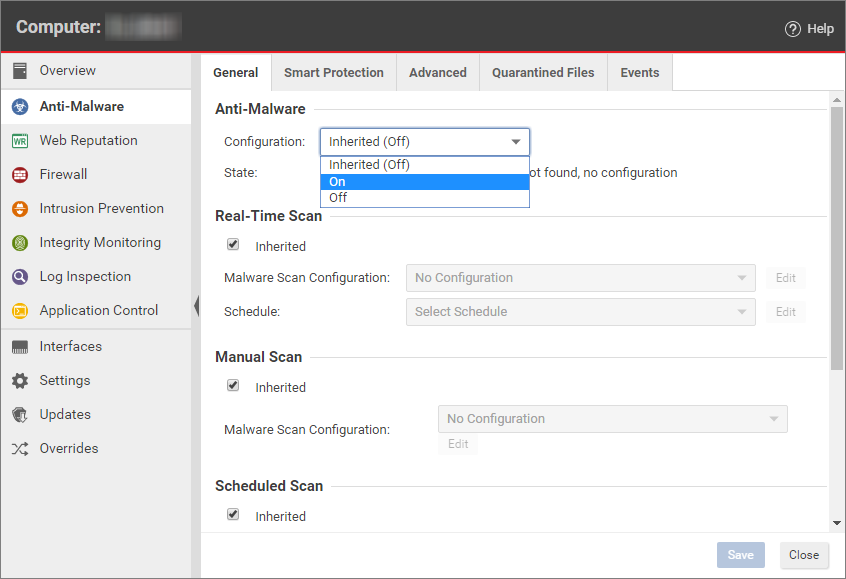Image resolution: width=846 pixels, height=579 pixels.
Task: Switch to the Smart Protection tab
Action: pos(333,72)
